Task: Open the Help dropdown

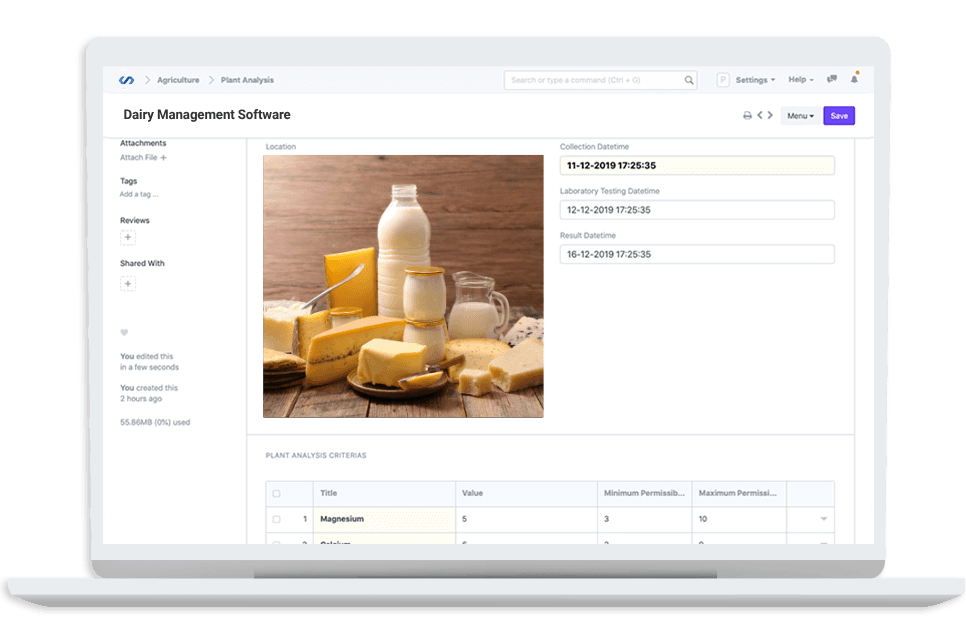Action: (x=798, y=79)
